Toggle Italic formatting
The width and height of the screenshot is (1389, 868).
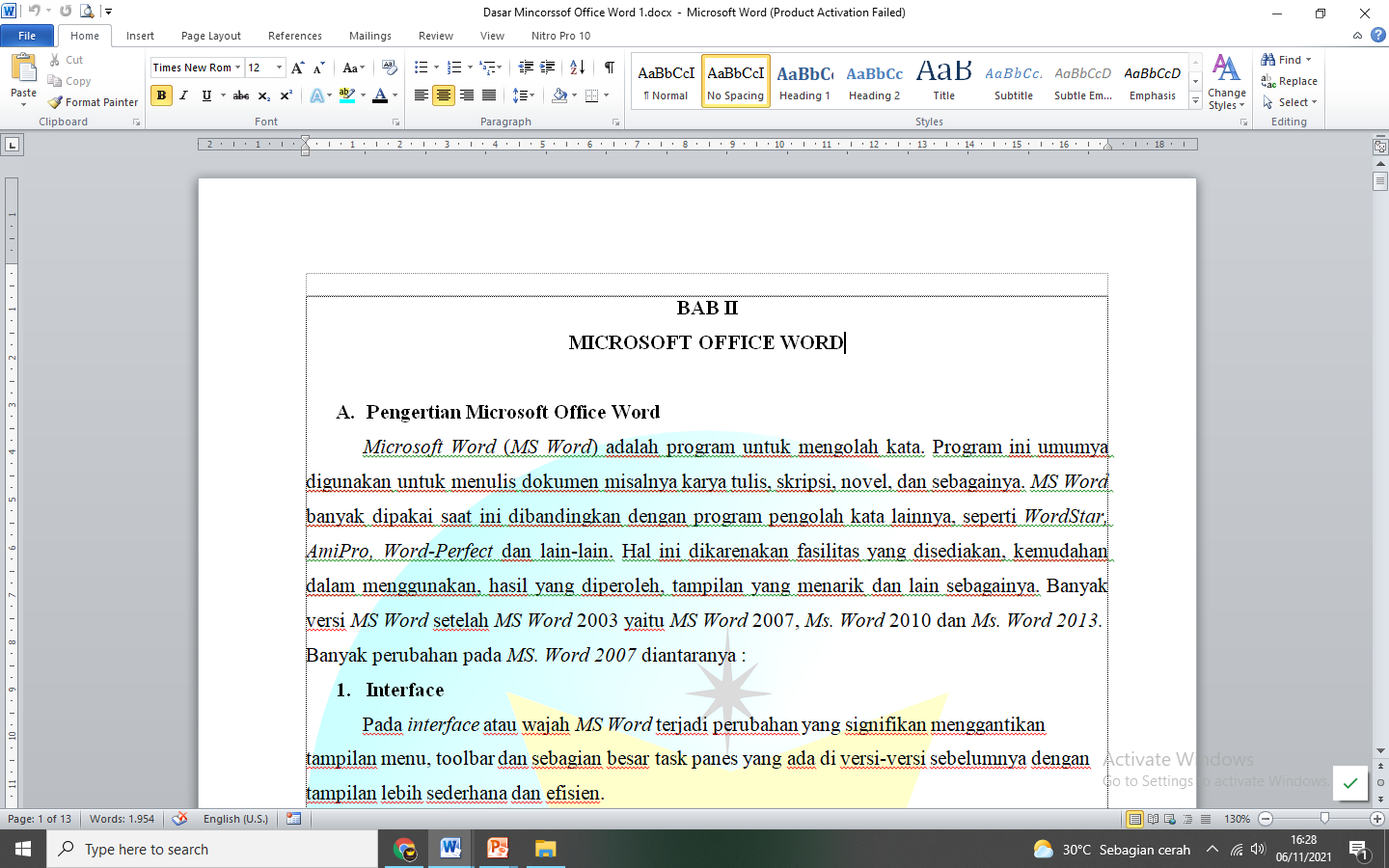click(x=183, y=95)
